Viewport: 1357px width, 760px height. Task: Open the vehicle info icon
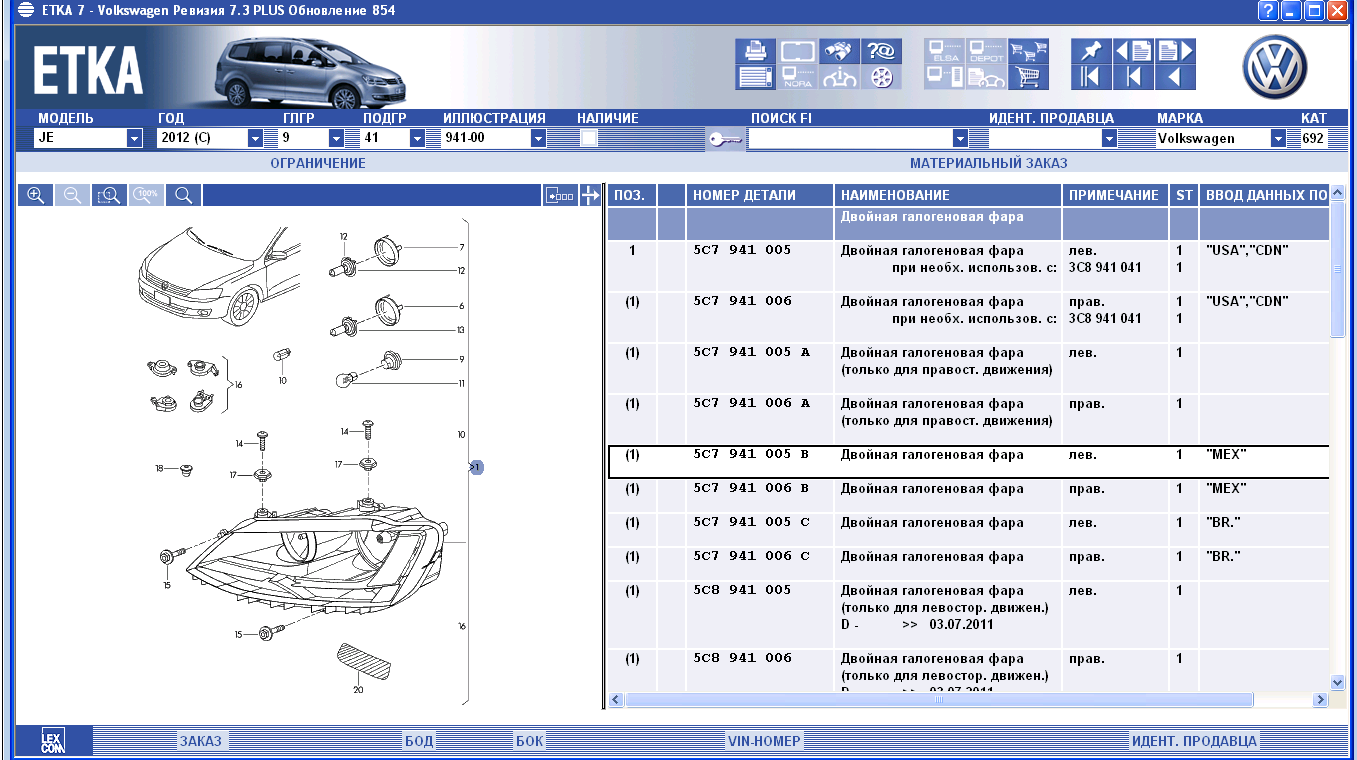[x=840, y=77]
